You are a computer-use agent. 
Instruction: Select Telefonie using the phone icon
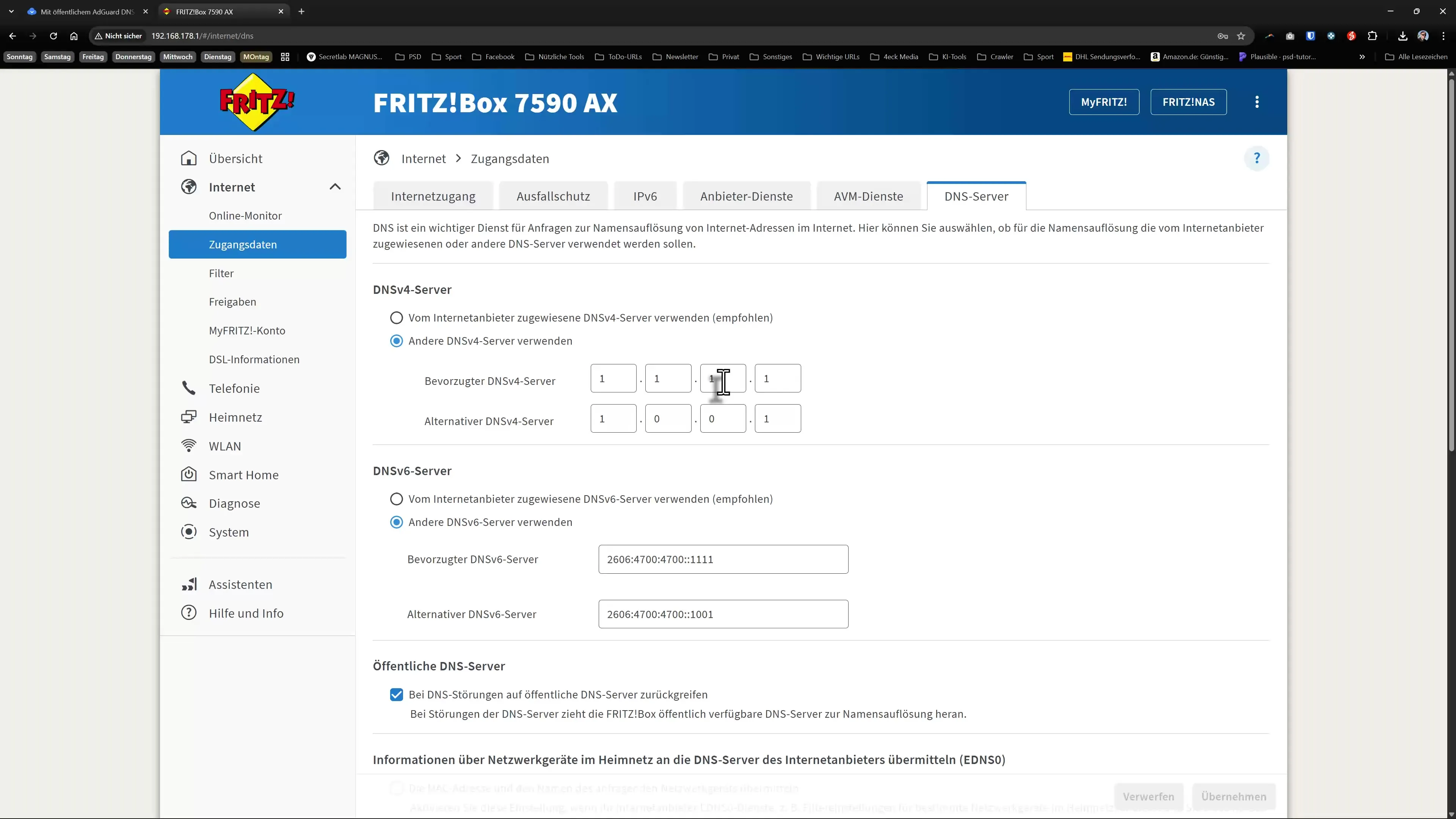click(189, 388)
